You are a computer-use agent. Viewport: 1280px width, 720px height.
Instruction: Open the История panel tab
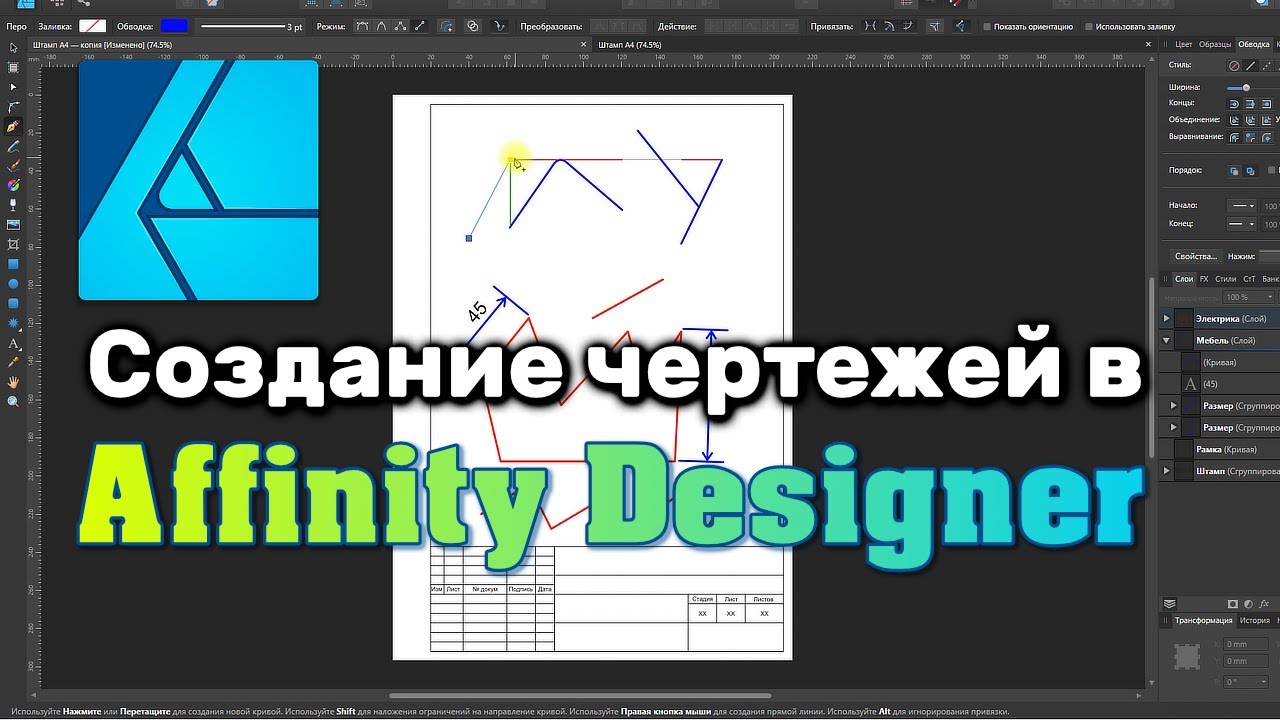click(1255, 621)
